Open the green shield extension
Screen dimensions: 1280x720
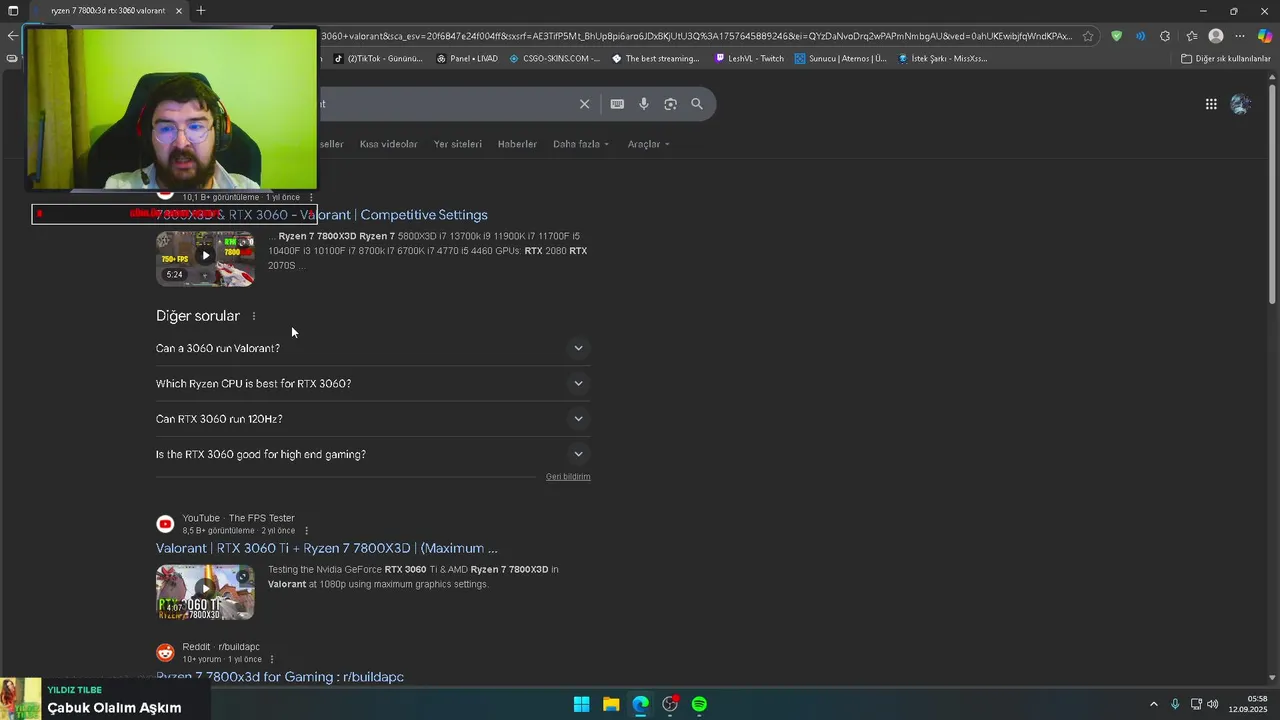click(1117, 36)
